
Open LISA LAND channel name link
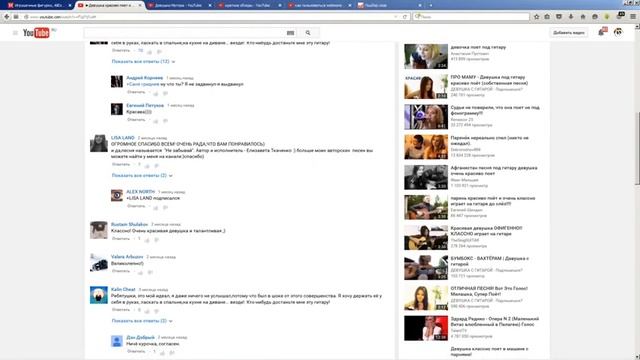point(122,138)
